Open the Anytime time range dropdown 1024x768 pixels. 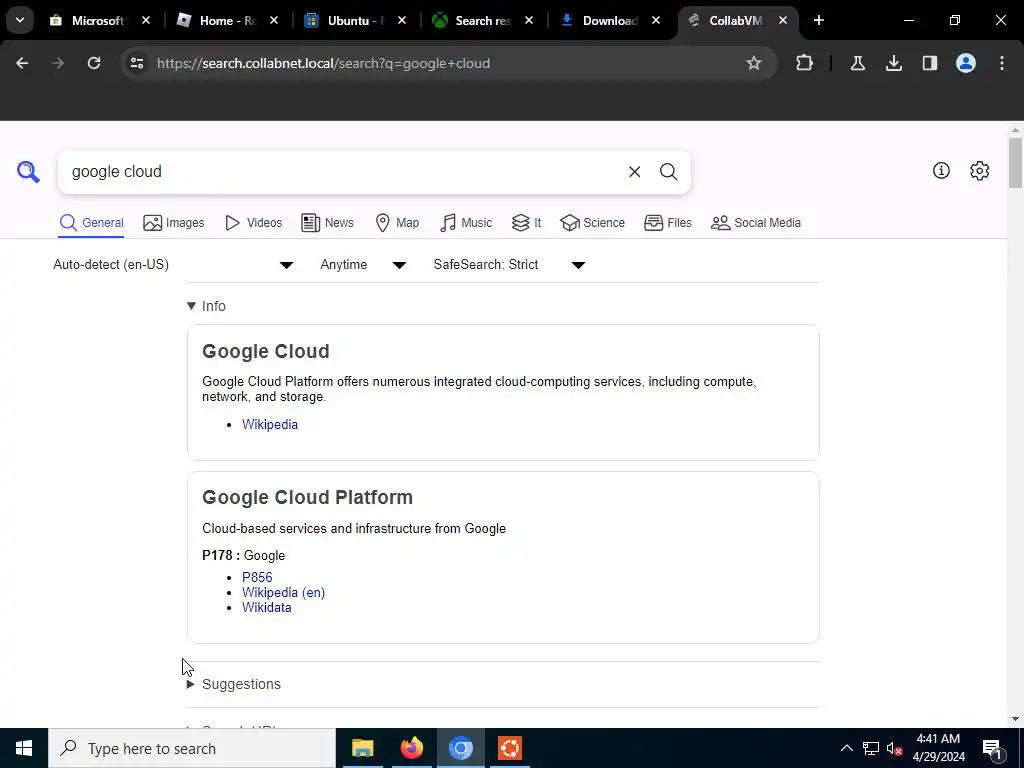coord(363,264)
